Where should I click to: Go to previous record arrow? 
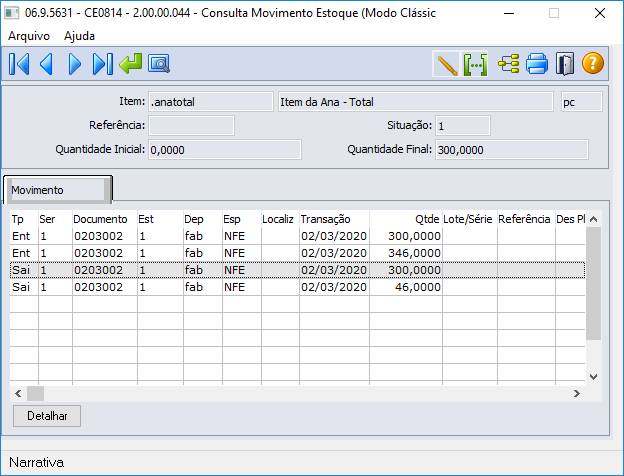(47, 64)
